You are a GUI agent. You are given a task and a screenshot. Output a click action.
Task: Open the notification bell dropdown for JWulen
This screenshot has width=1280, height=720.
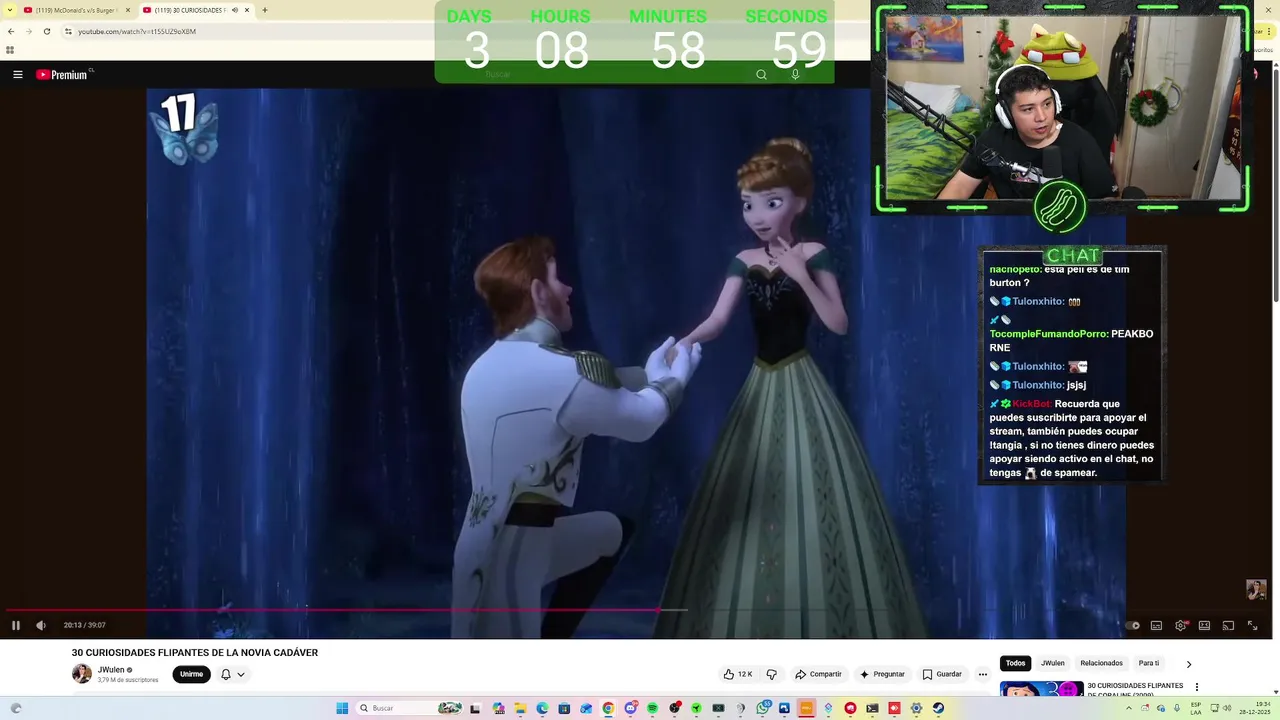click(x=232, y=674)
